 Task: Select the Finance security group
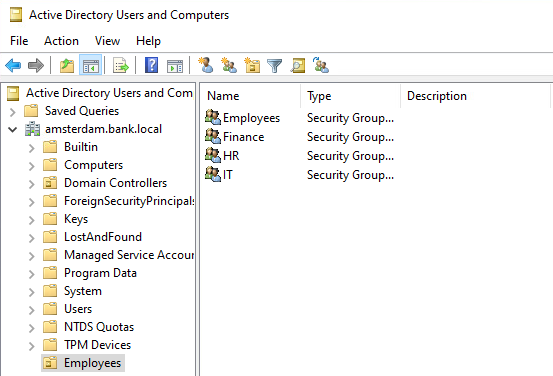pyautogui.click(x=243, y=137)
